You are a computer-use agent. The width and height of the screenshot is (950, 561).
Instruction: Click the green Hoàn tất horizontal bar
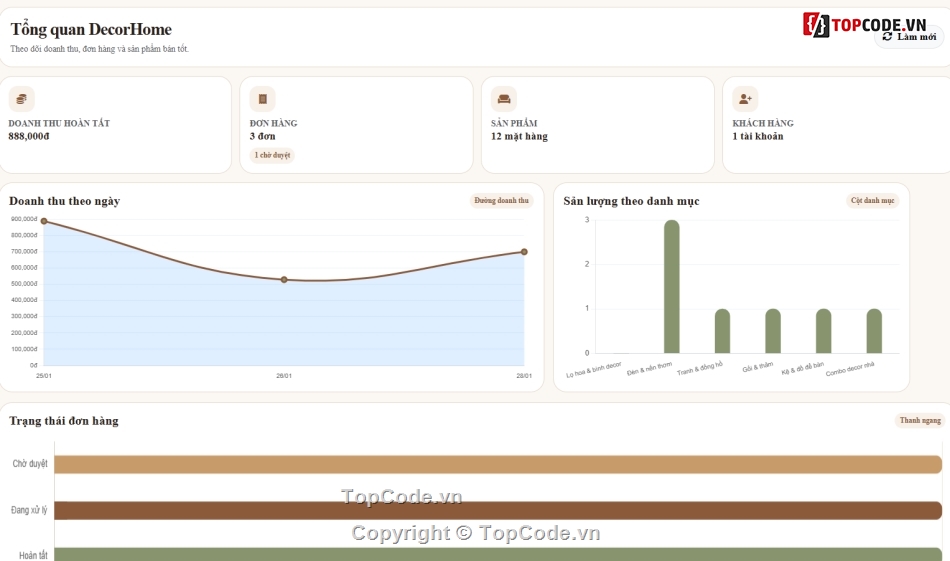pyautogui.click(x=498, y=554)
